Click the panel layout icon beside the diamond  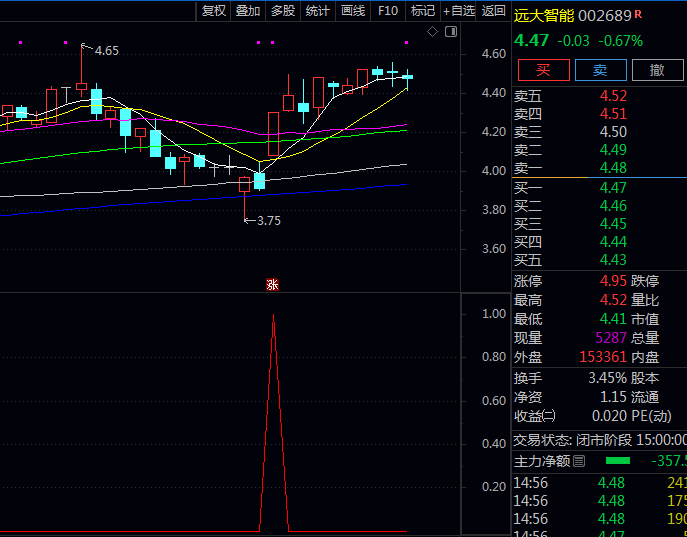click(449, 32)
